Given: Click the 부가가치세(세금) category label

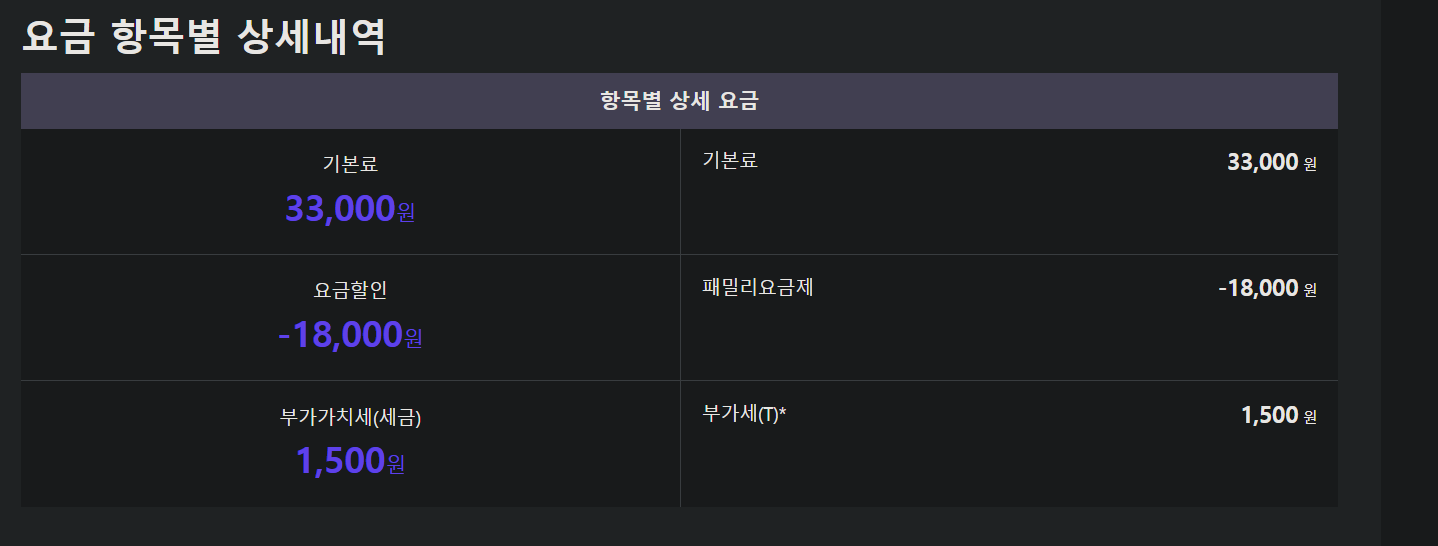Looking at the screenshot, I should pos(351,418).
